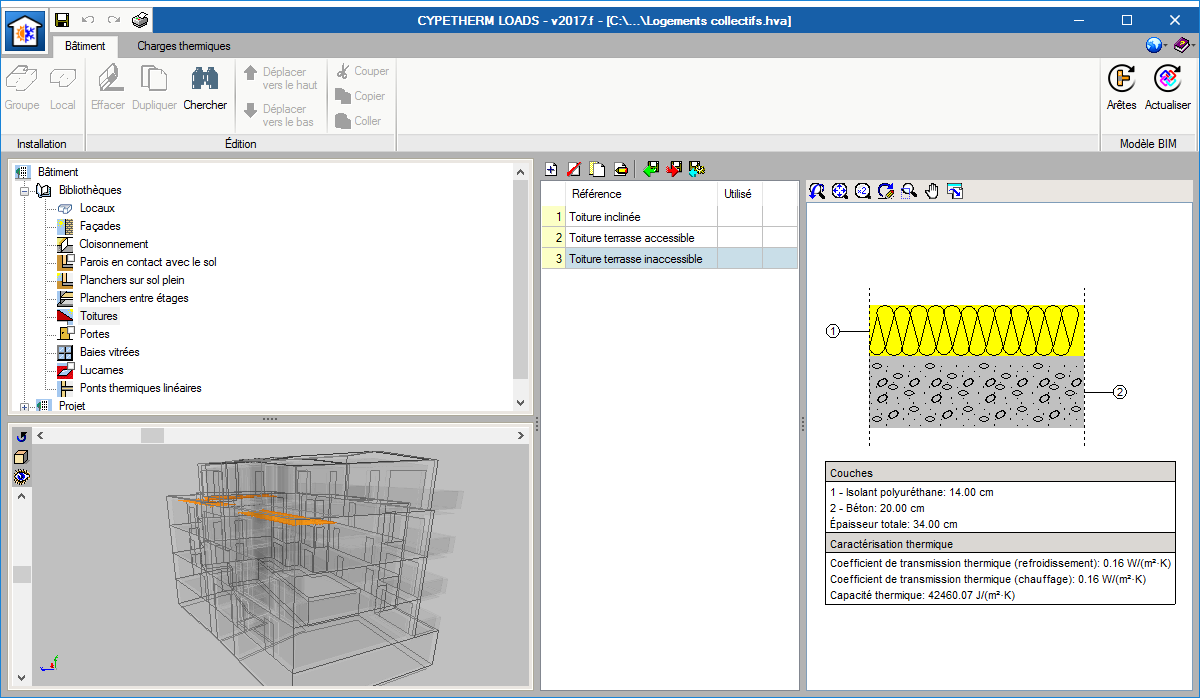Open Ponts thermiques linéaires item

(140, 388)
